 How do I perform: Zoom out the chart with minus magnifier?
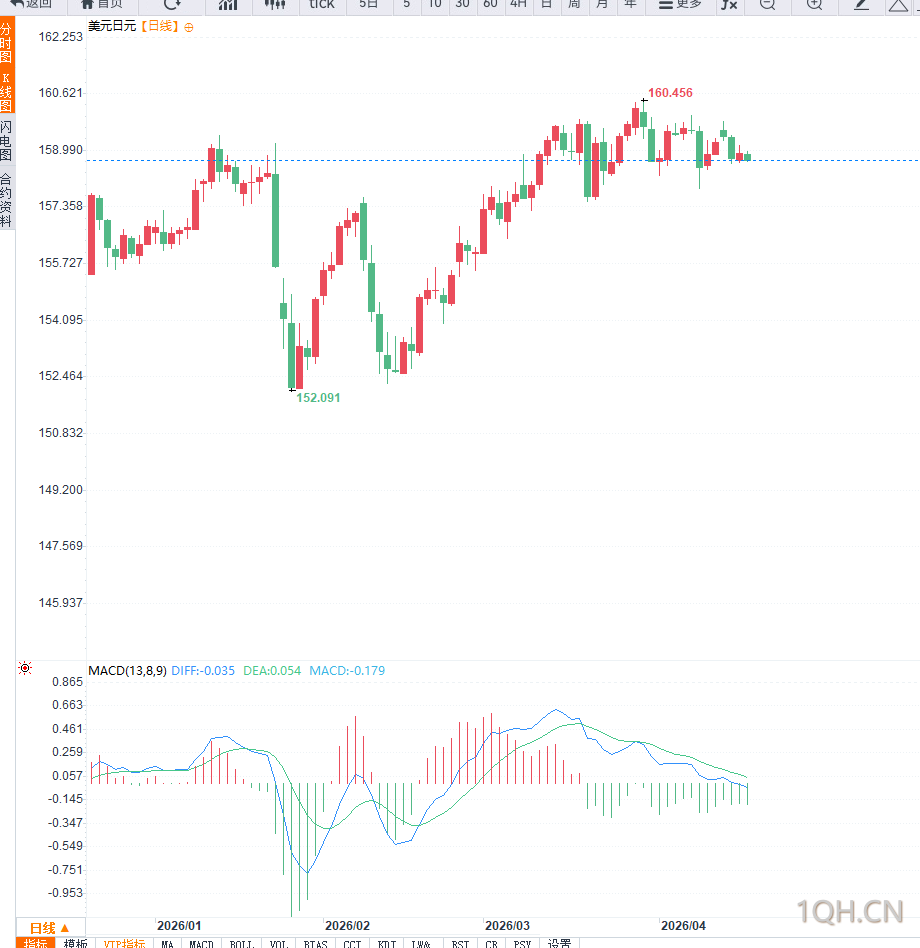pyautogui.click(x=768, y=4)
